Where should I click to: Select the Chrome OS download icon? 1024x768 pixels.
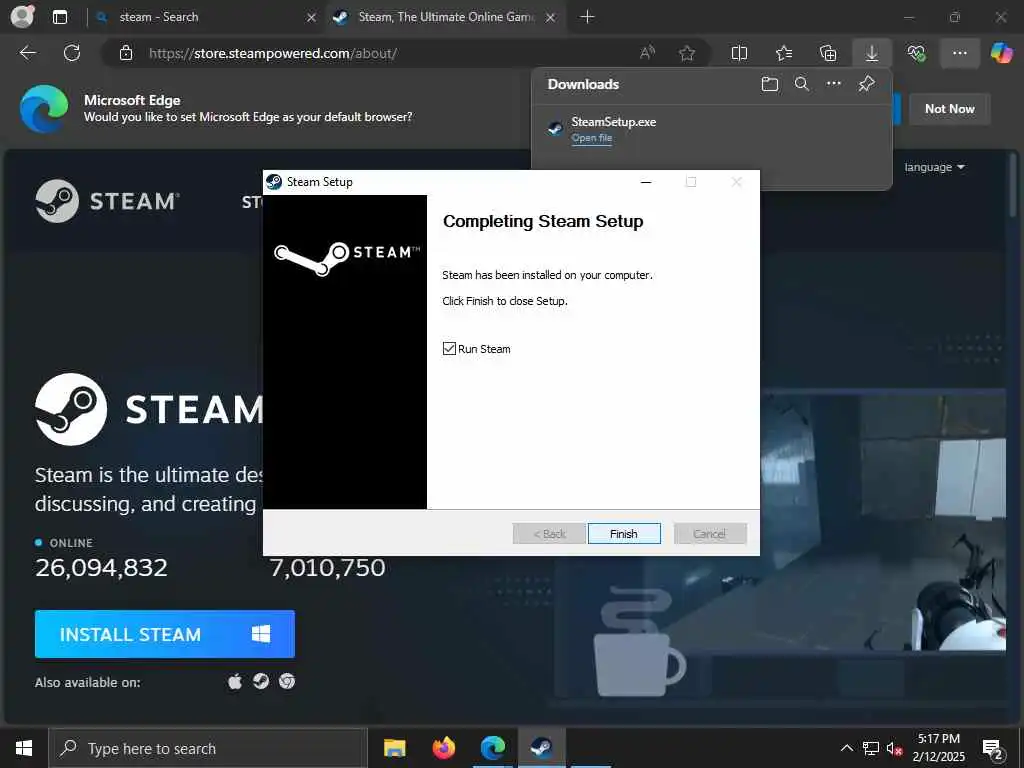(x=287, y=682)
